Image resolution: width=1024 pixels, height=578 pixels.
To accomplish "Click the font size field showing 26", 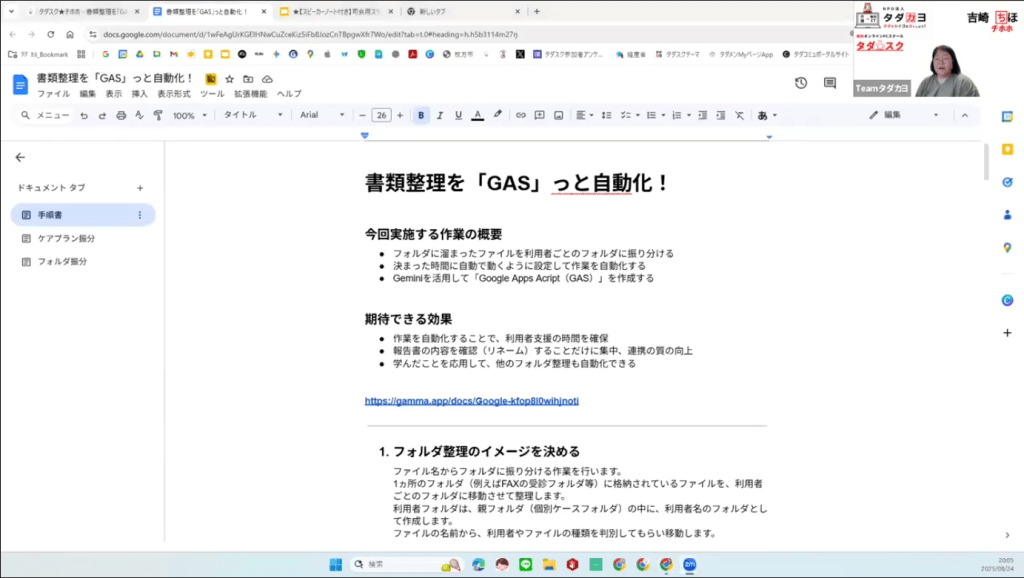I will pyautogui.click(x=381, y=116).
